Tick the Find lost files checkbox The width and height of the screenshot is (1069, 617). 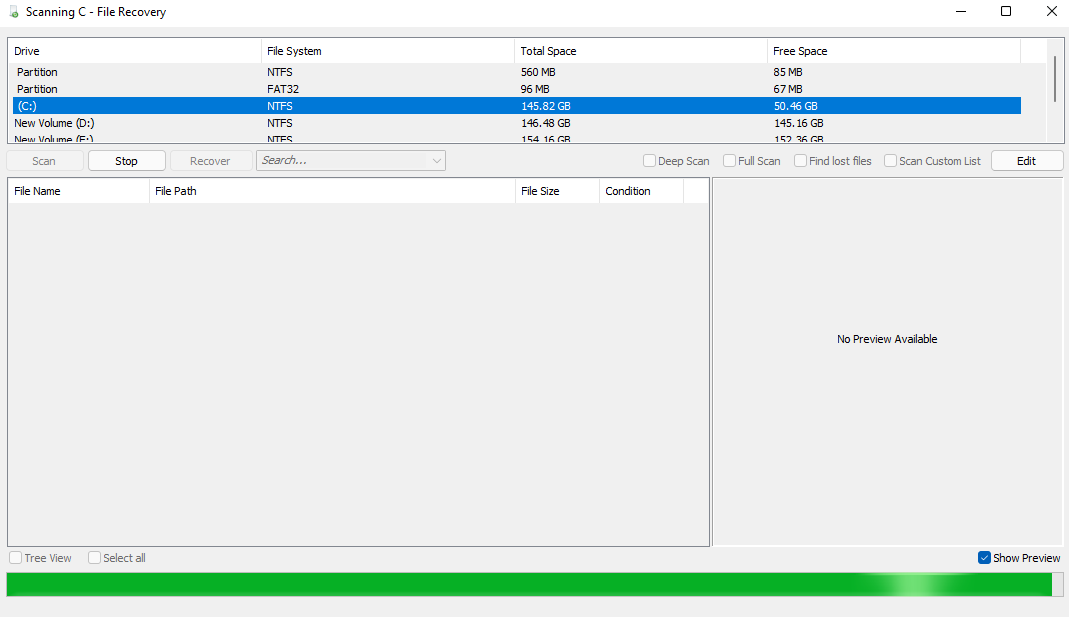coord(800,161)
